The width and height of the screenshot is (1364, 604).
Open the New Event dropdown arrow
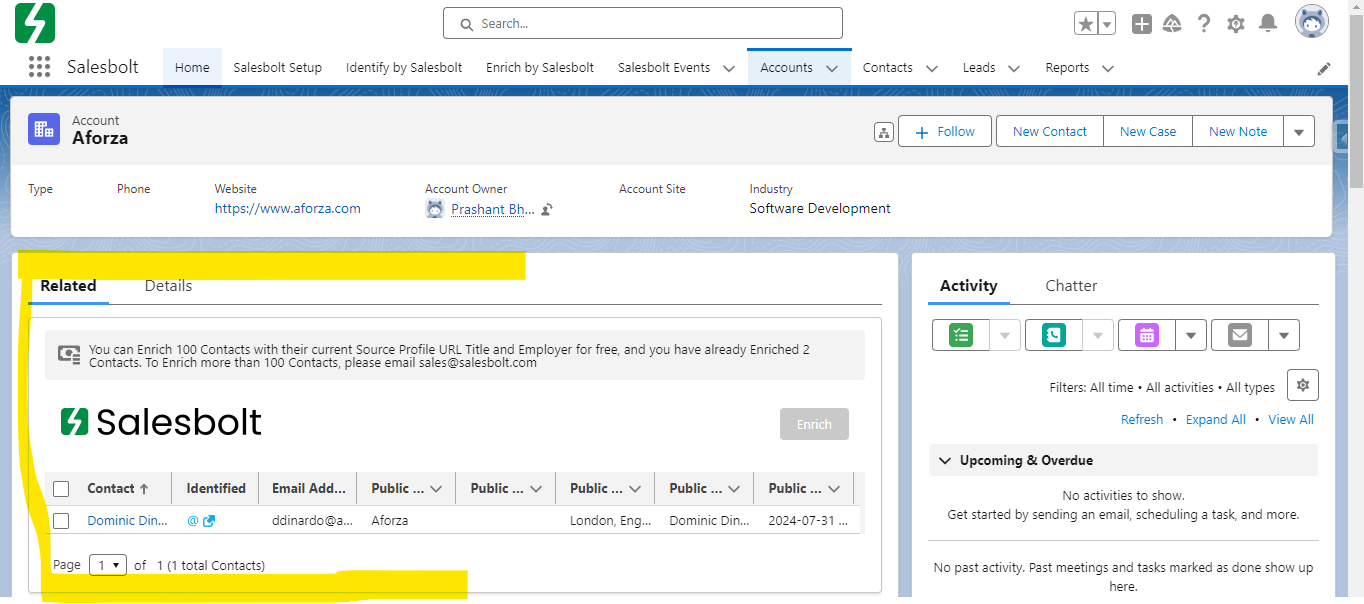(1190, 335)
